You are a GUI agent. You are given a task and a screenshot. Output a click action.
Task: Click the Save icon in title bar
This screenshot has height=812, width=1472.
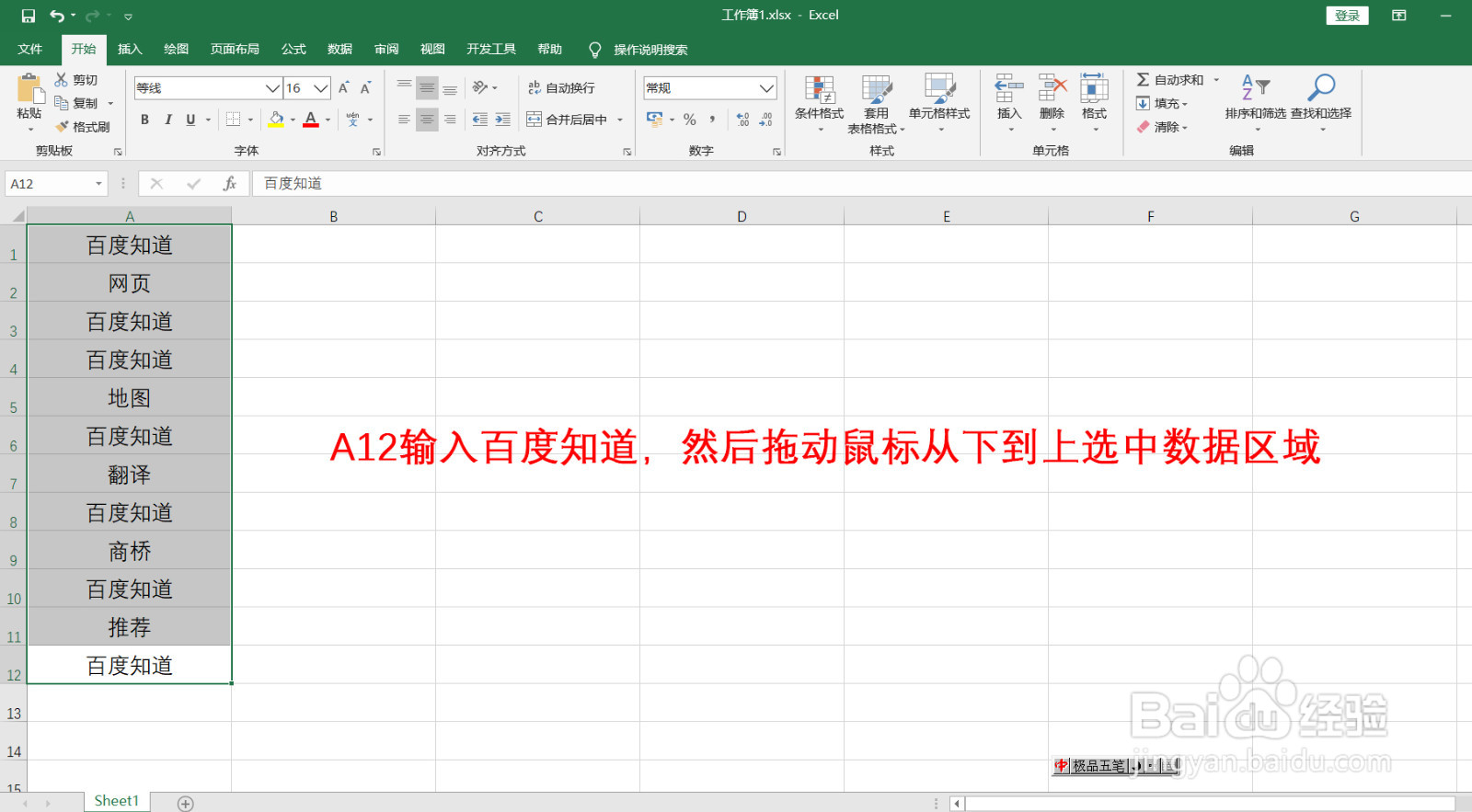coord(29,16)
